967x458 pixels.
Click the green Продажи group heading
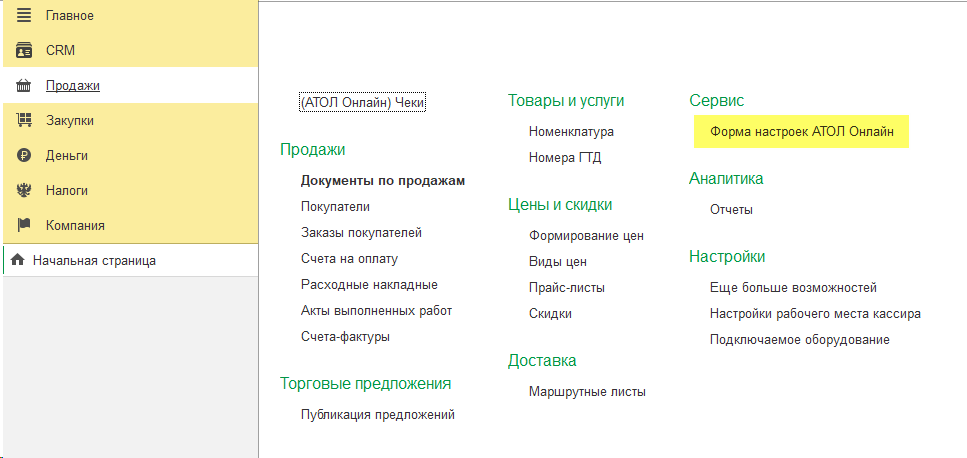[313, 149]
